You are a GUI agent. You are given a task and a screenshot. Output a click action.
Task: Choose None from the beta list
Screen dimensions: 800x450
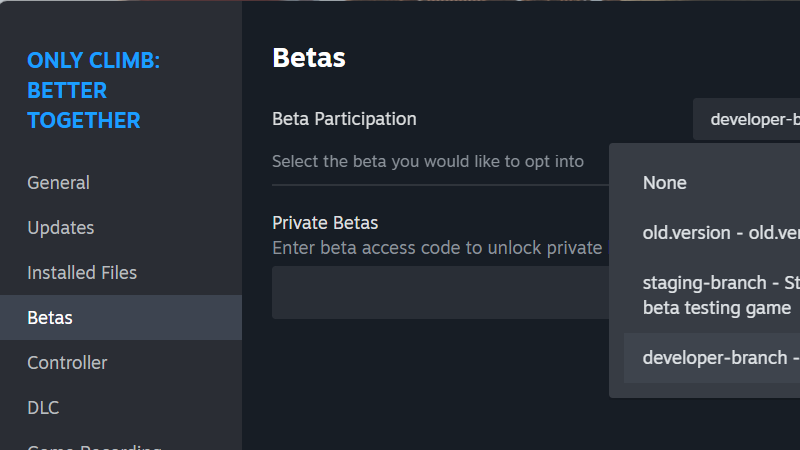(665, 183)
